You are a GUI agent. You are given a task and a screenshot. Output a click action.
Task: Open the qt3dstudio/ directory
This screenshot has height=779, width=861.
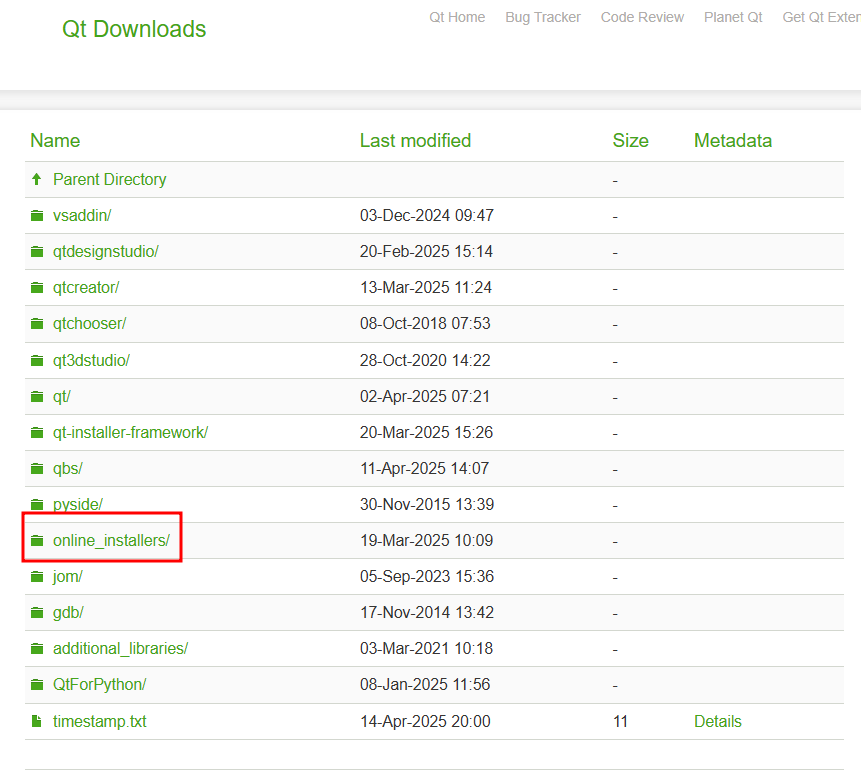[91, 361]
